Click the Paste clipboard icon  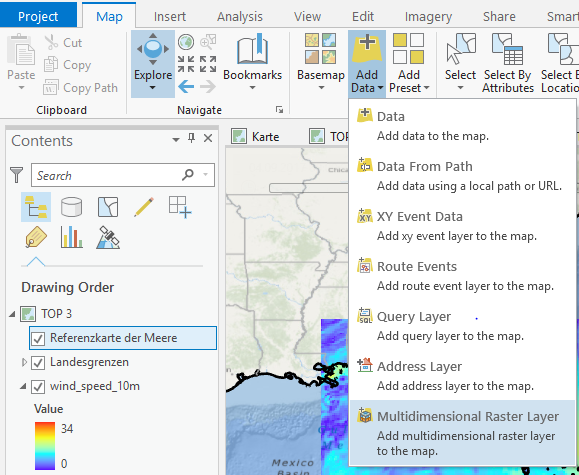pos(21,49)
